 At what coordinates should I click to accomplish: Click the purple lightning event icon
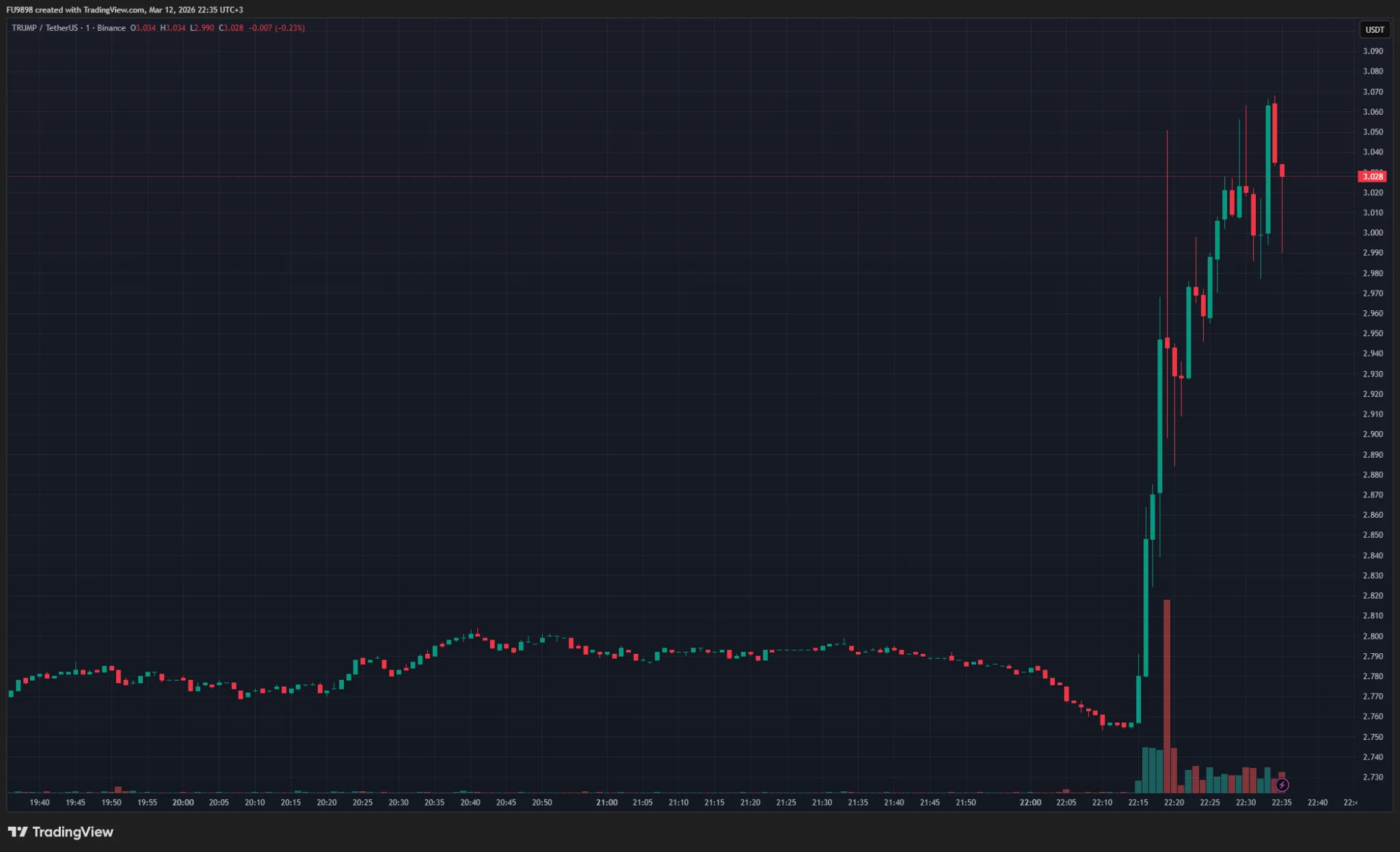pyautogui.click(x=1282, y=785)
